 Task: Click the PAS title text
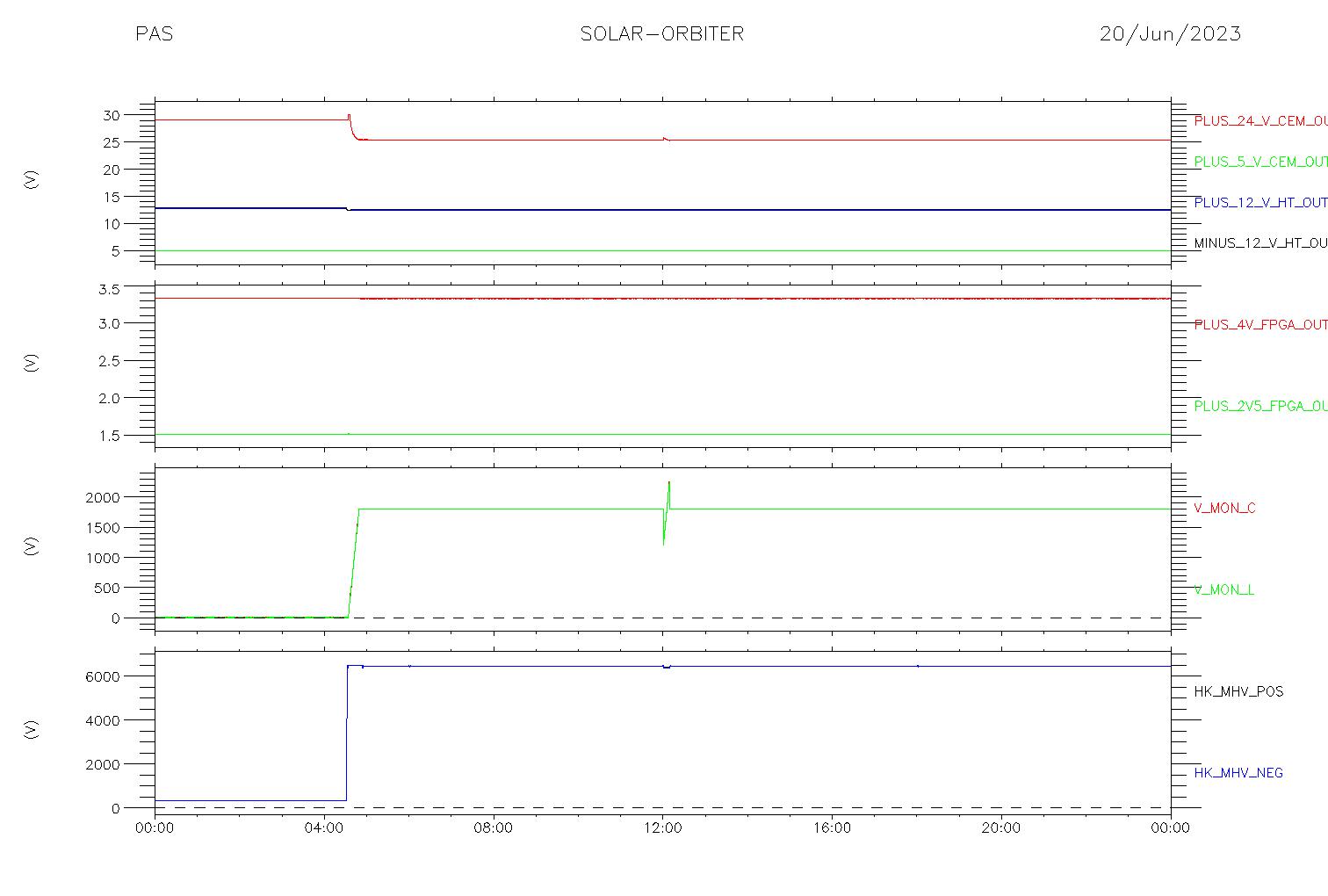coord(154,33)
